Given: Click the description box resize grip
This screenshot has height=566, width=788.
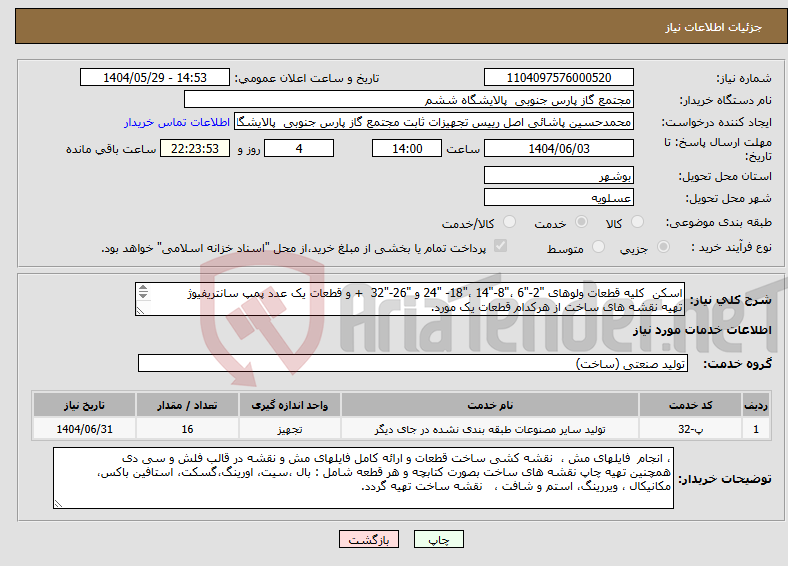Looking at the screenshot, I should click(x=140, y=311).
